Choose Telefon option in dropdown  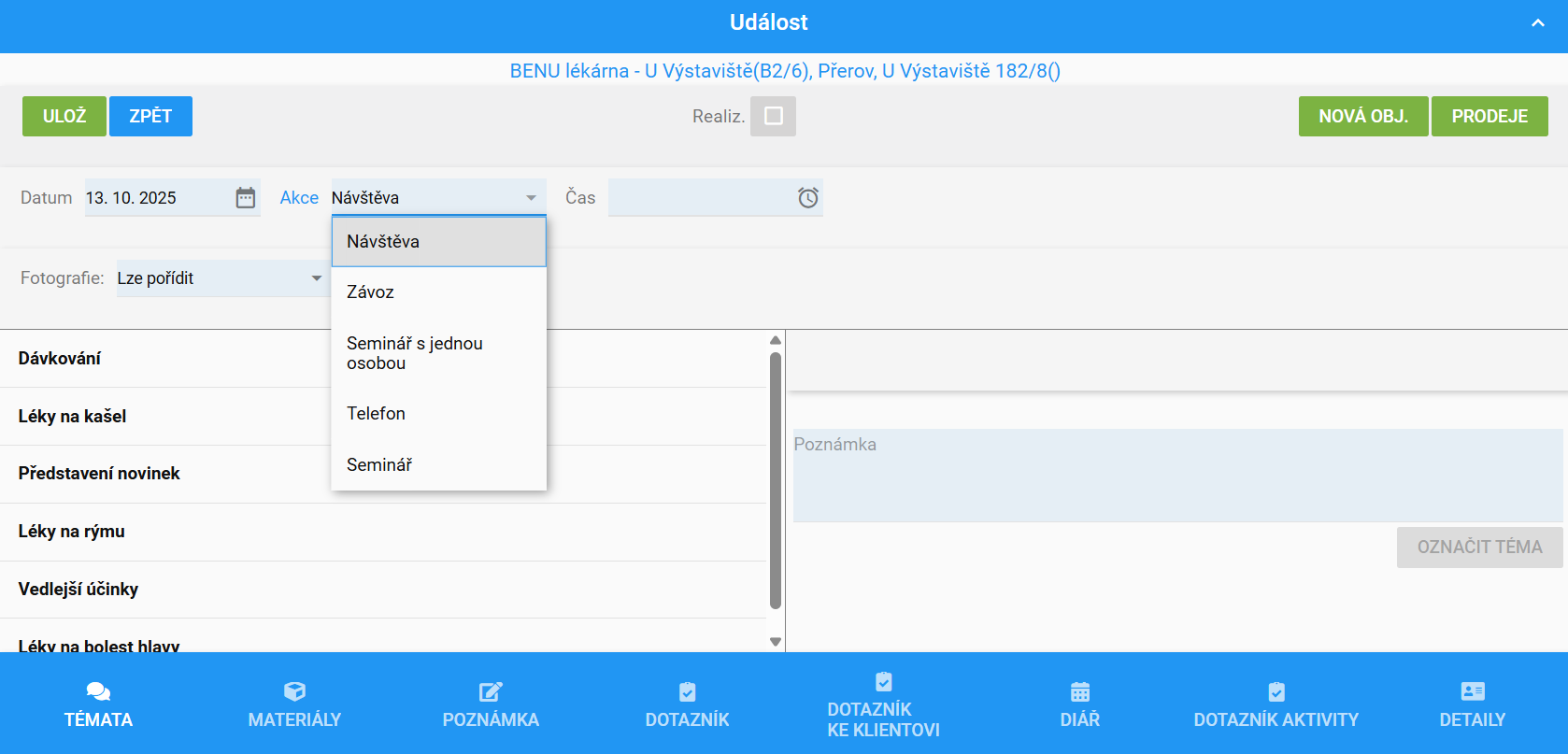[377, 414]
